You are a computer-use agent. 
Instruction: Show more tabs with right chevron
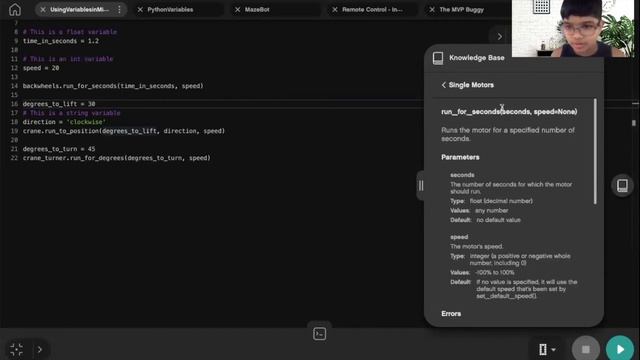pos(499,36)
